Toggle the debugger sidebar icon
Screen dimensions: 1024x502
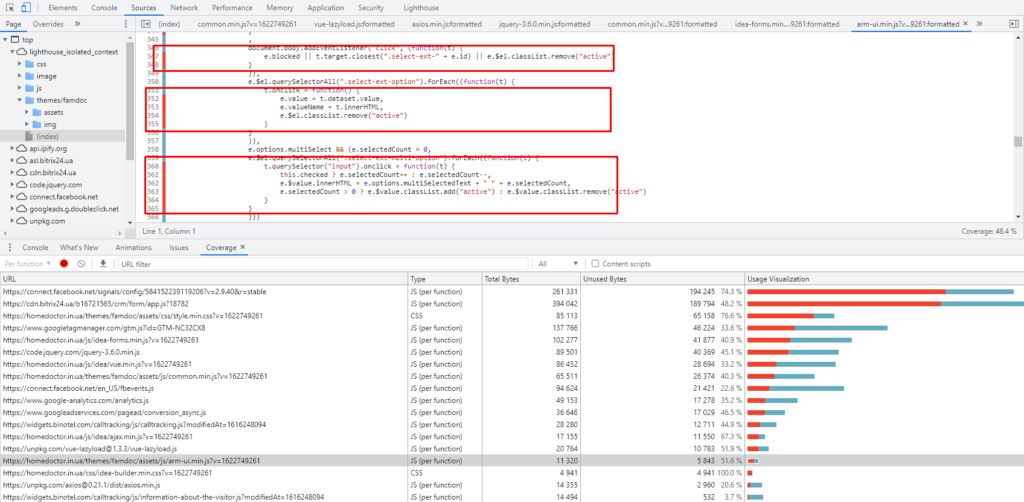pyautogui.click(x=1013, y=24)
